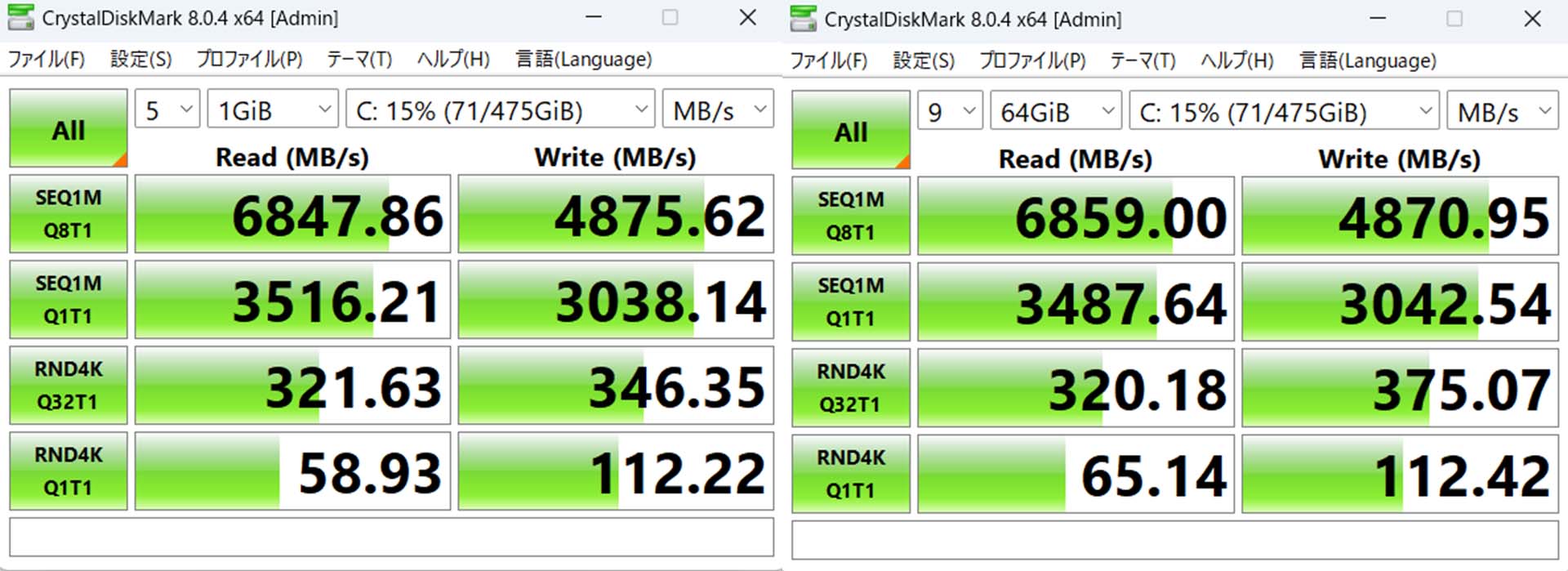
Task: Close the right CrystalDiskMark window
Action: tap(1532, 18)
